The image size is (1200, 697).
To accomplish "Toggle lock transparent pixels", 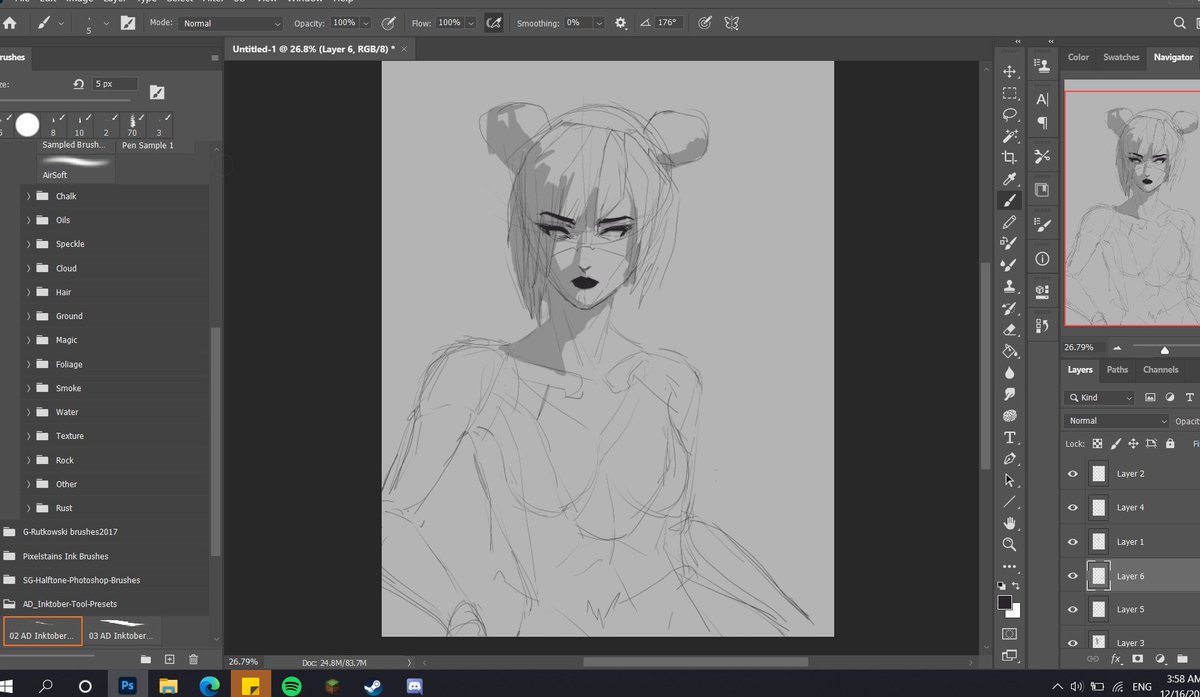I will coord(1097,443).
